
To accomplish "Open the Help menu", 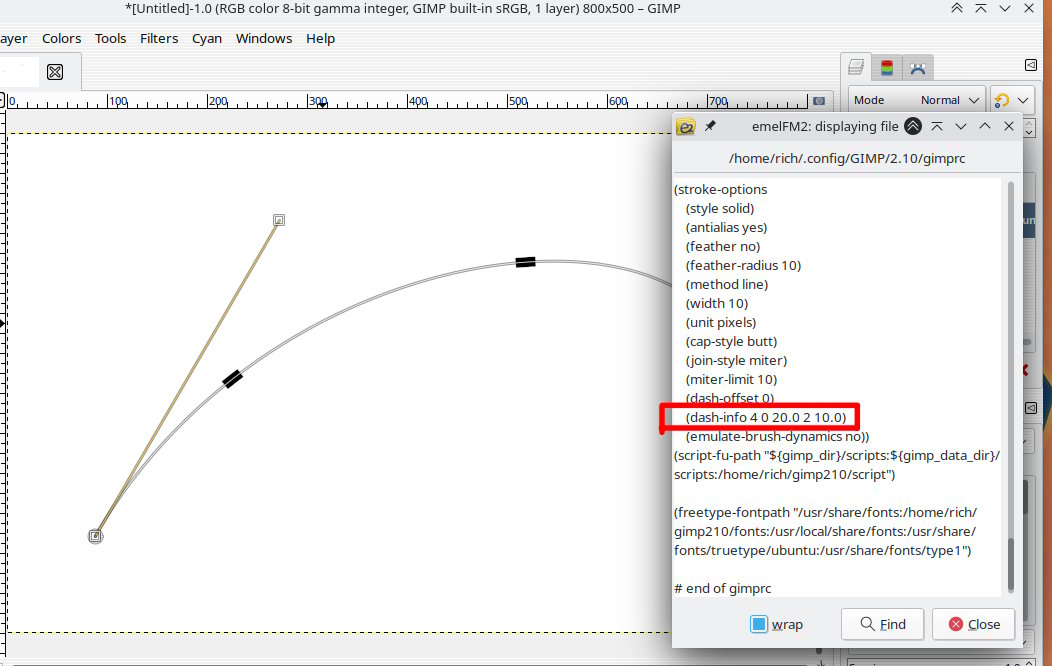I will (x=320, y=38).
